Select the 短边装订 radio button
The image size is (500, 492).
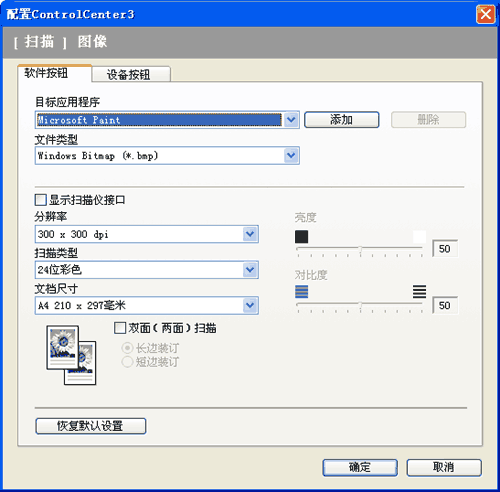pos(127,362)
